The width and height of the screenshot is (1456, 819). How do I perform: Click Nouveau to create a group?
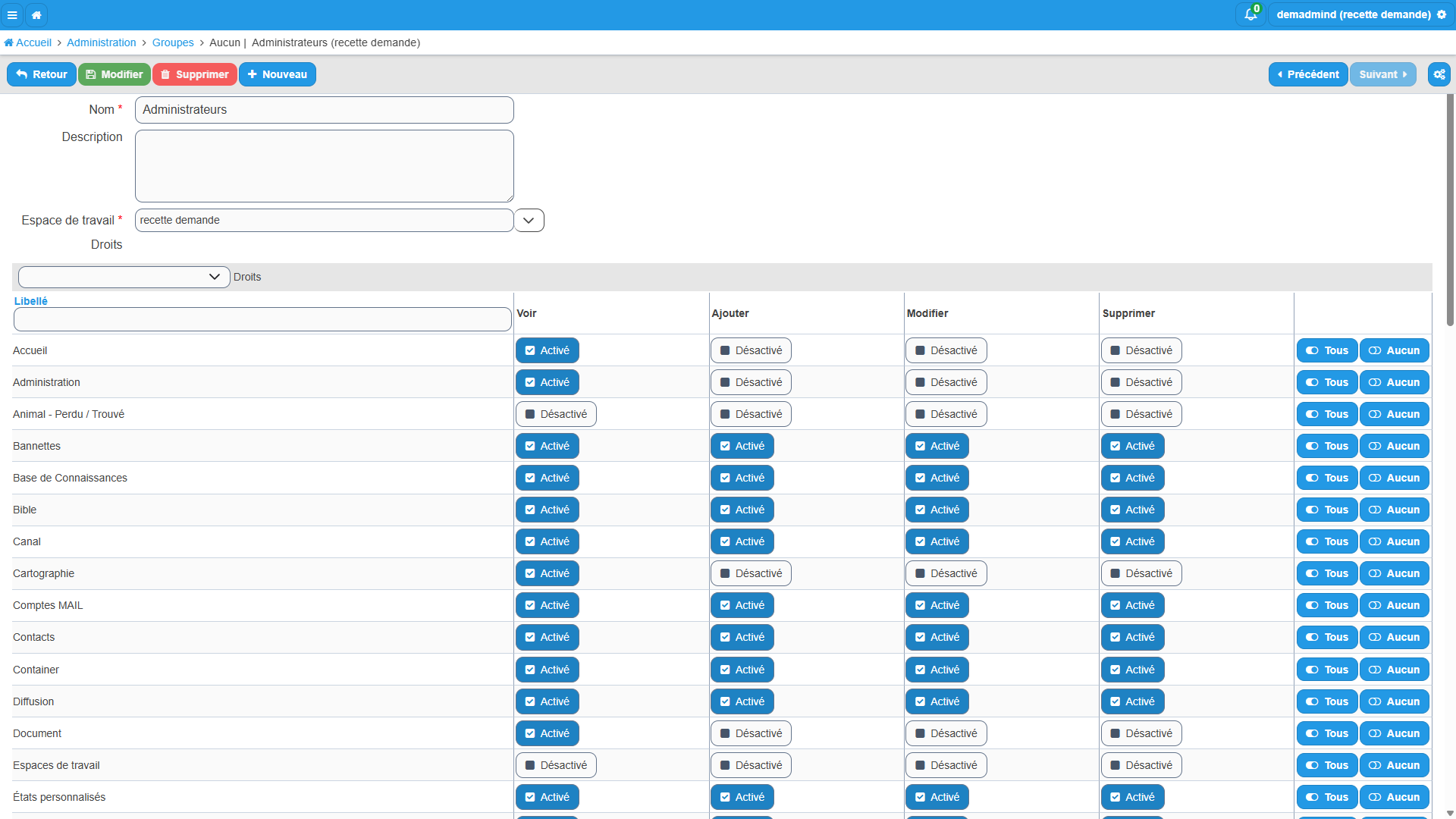[x=278, y=74]
